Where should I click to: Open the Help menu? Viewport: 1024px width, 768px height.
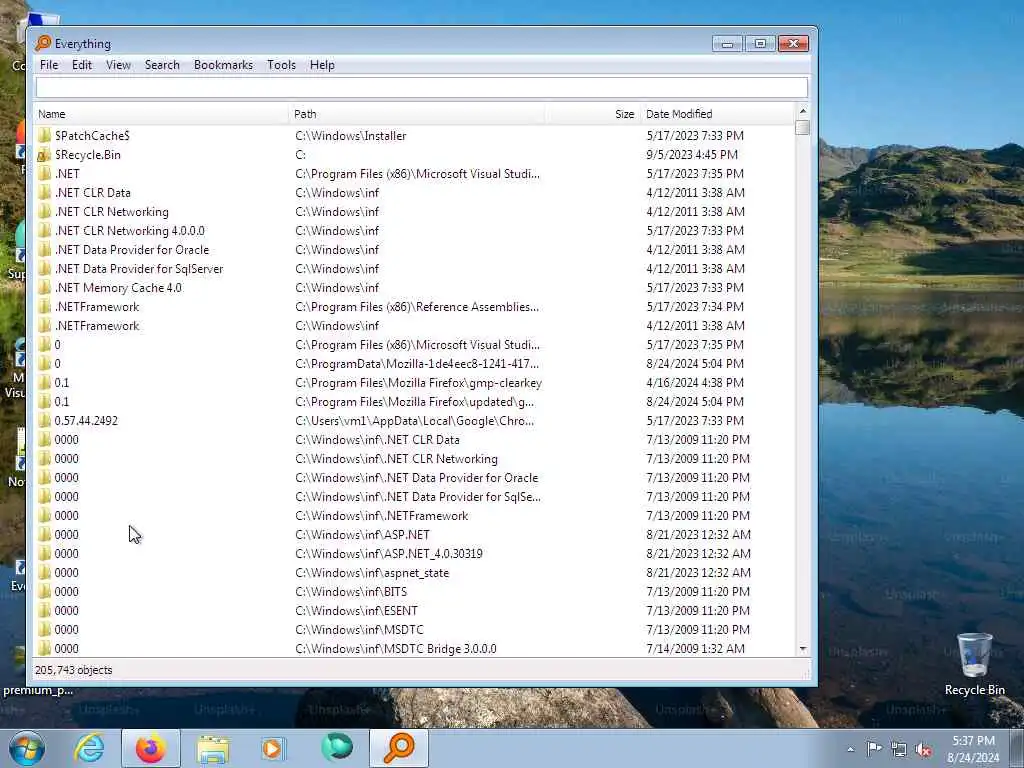coord(322,65)
